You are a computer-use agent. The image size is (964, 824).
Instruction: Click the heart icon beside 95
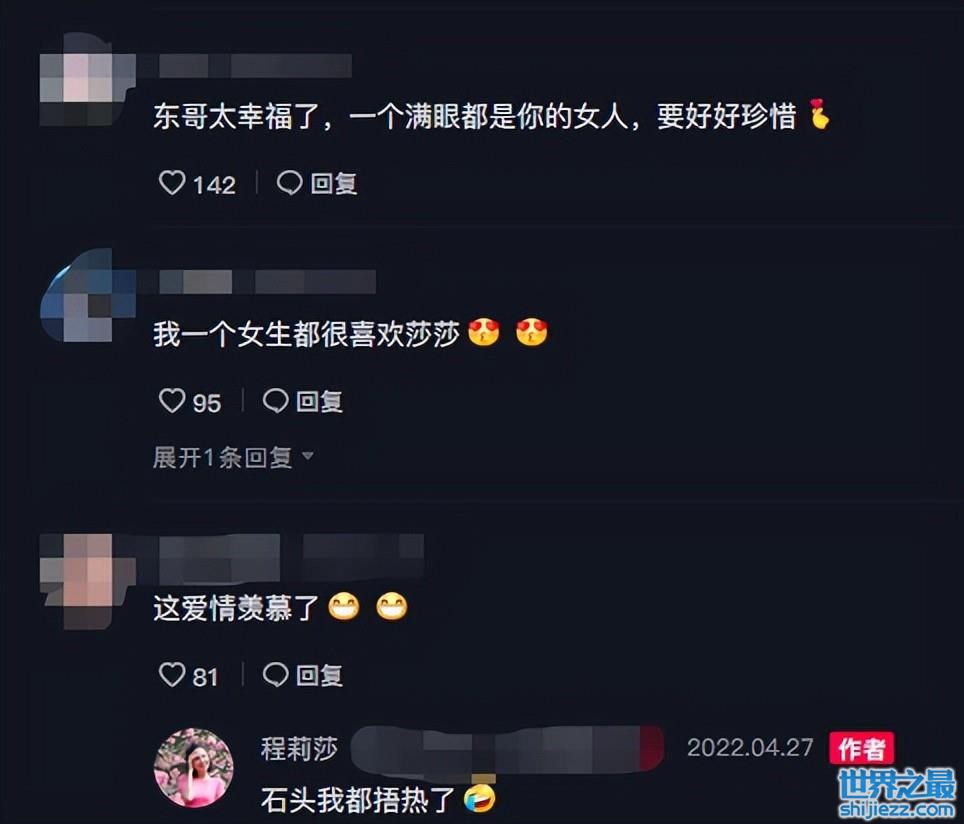tap(172, 401)
